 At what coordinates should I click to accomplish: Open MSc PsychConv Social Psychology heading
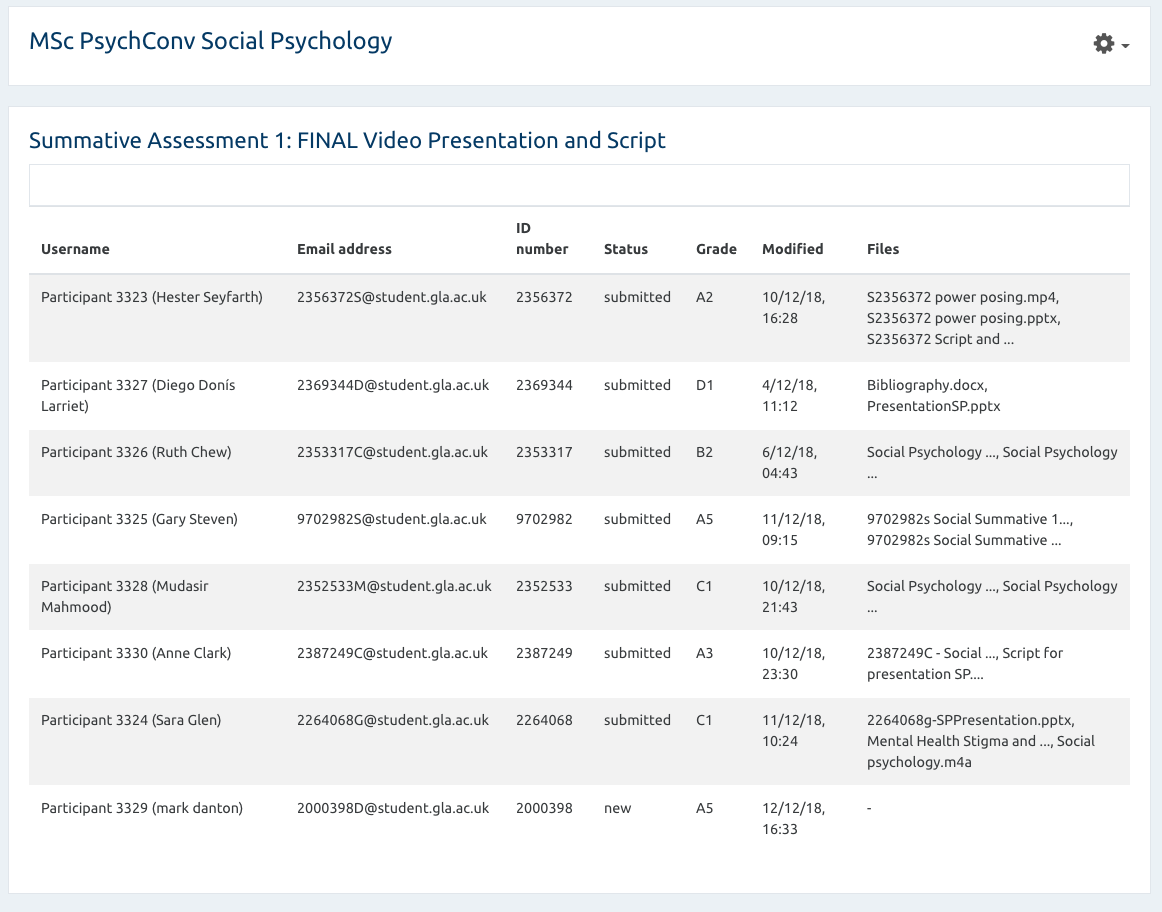coord(210,41)
